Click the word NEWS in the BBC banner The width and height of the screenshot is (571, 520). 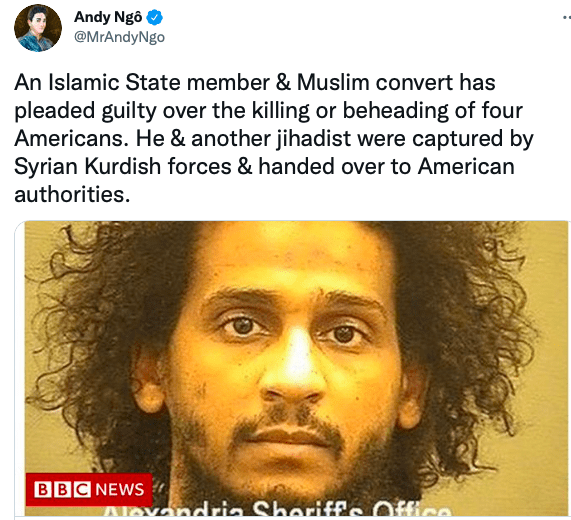[x=120, y=489]
